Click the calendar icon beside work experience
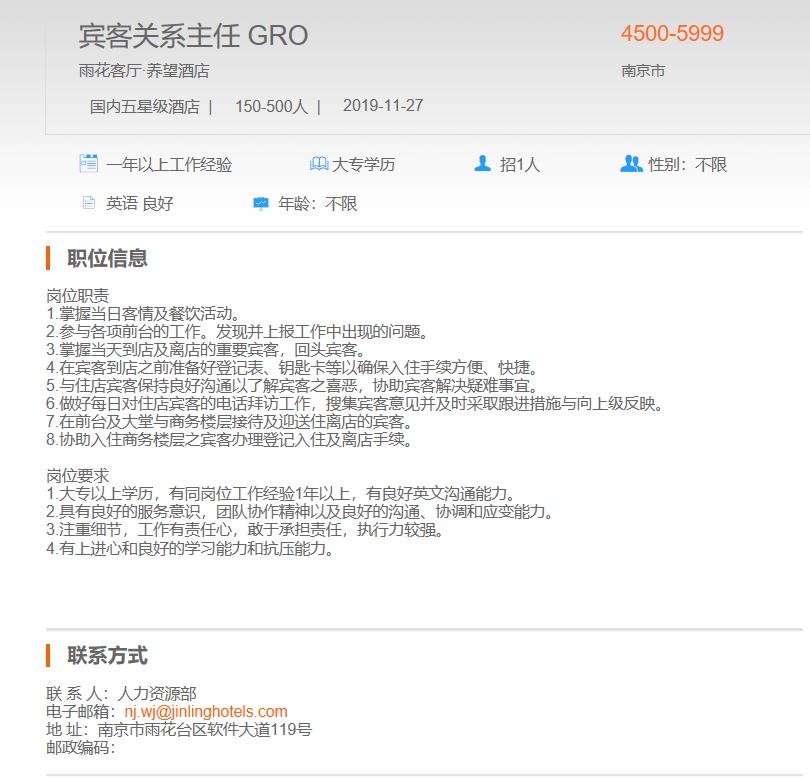The width and height of the screenshot is (810, 779). pyautogui.click(x=88, y=164)
